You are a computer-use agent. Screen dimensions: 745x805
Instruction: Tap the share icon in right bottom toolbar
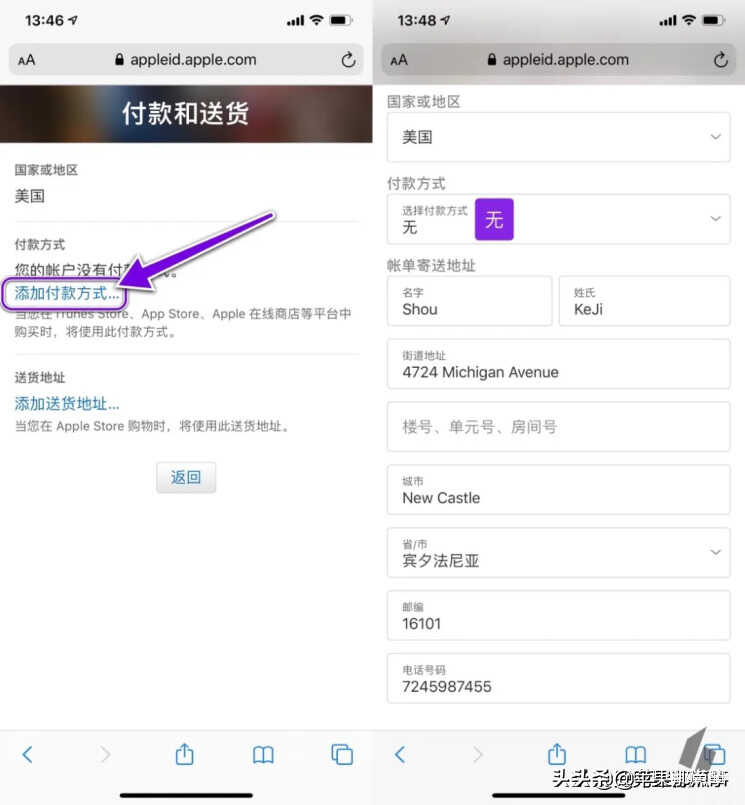click(557, 754)
